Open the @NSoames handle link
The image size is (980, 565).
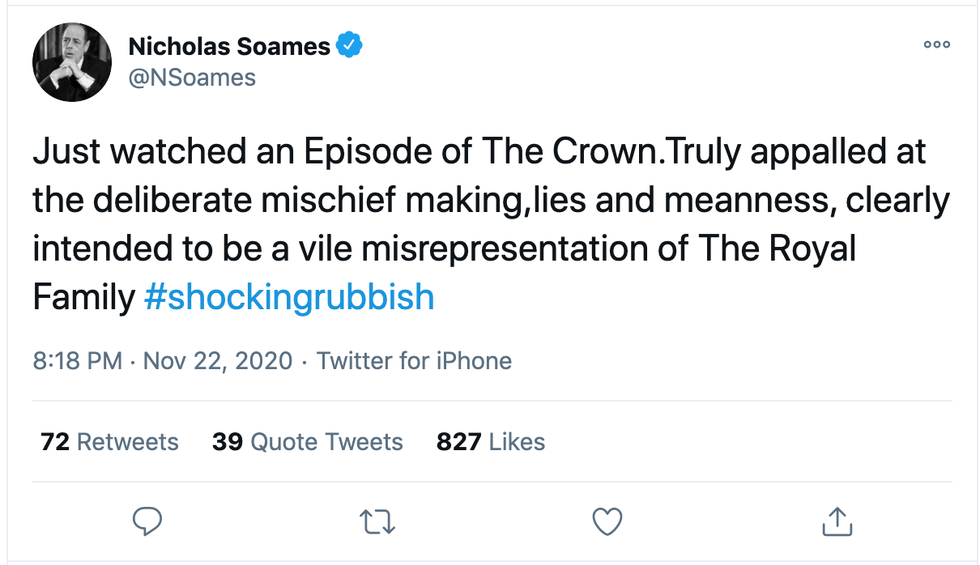[x=192, y=77]
